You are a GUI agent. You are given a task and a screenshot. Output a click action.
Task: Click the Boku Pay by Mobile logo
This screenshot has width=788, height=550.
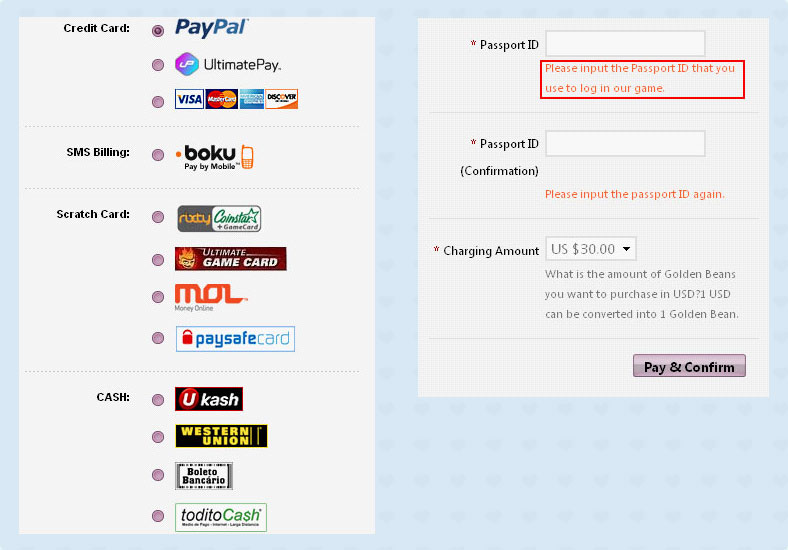[215, 157]
